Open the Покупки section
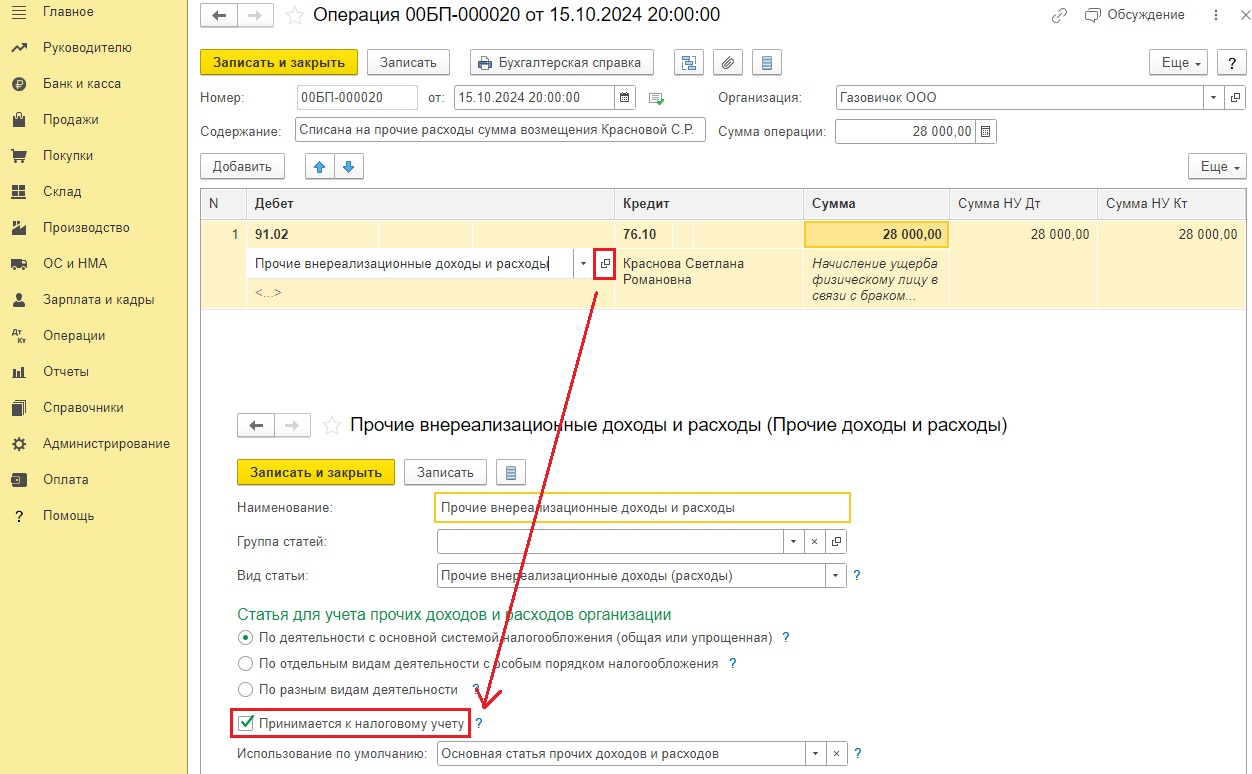The image size is (1252, 774). tap(68, 155)
